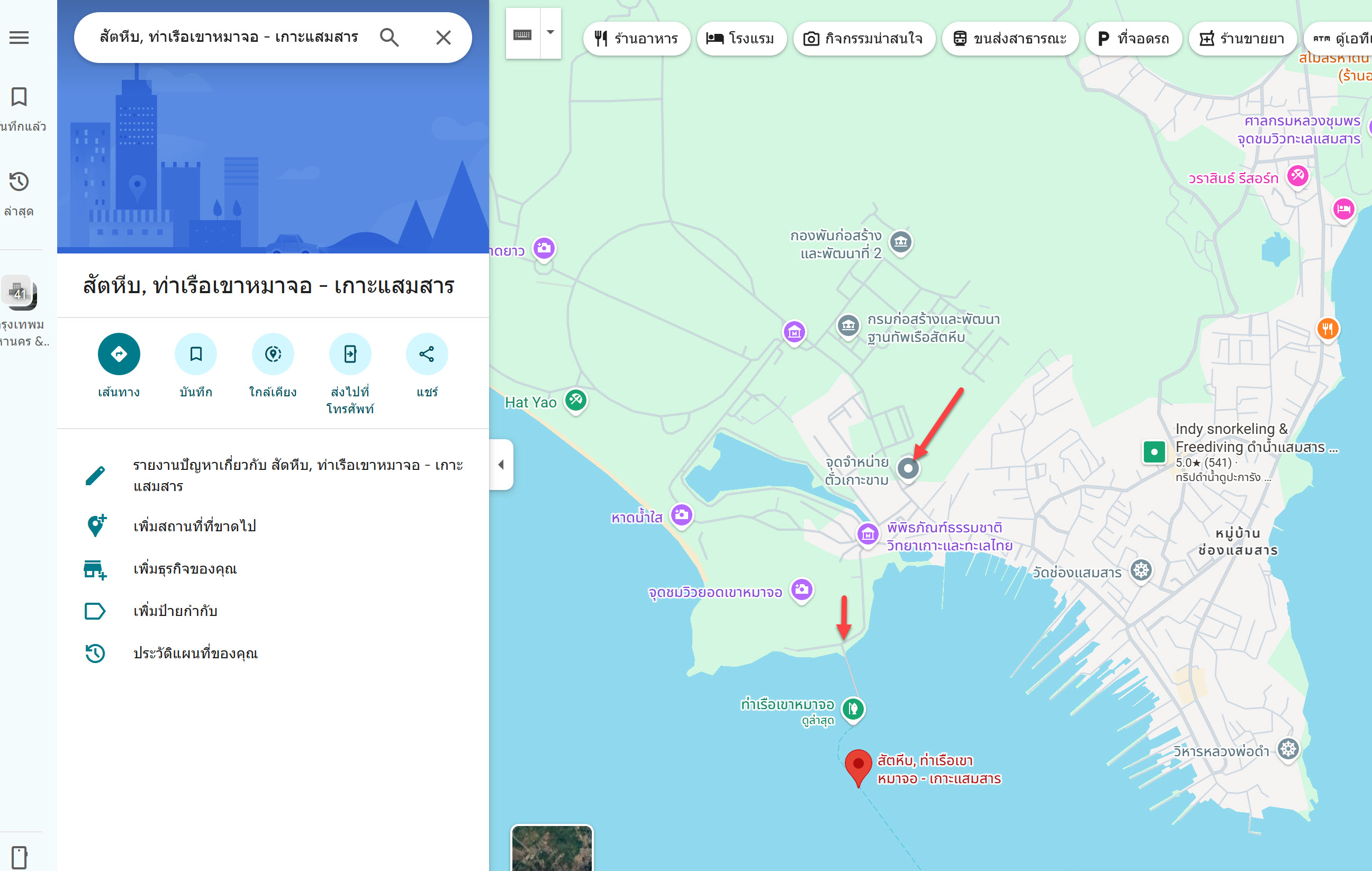Image resolution: width=1372 pixels, height=871 pixels.
Task: Collapse the side panel arrow
Action: point(501,464)
